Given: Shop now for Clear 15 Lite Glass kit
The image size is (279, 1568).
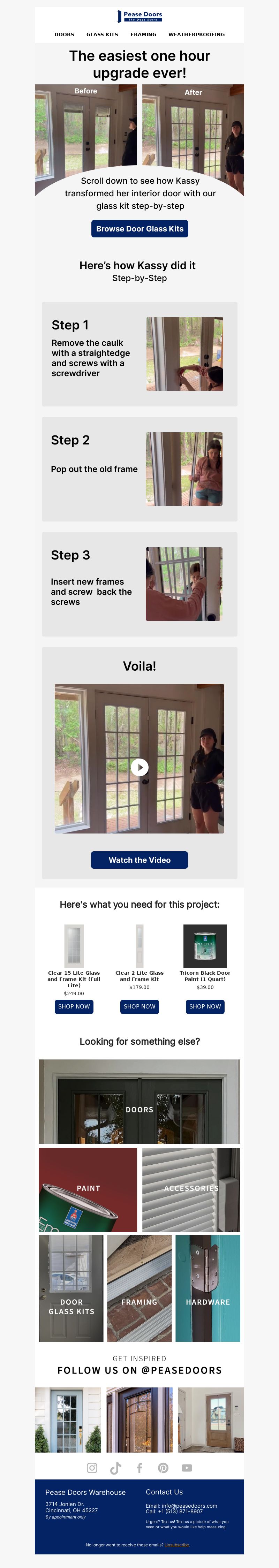Looking at the screenshot, I should 74,1006.
